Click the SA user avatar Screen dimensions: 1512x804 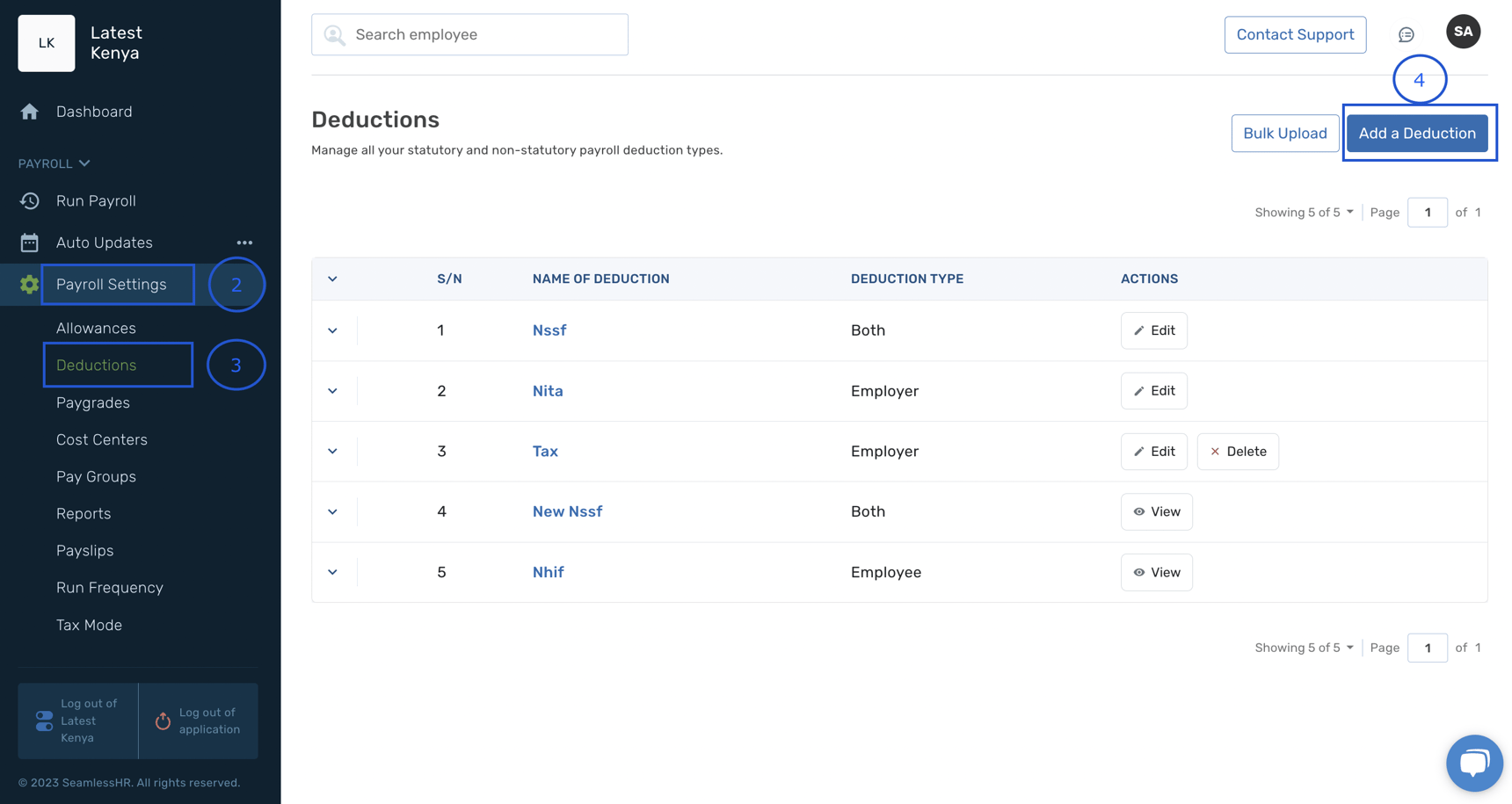pos(1463,33)
